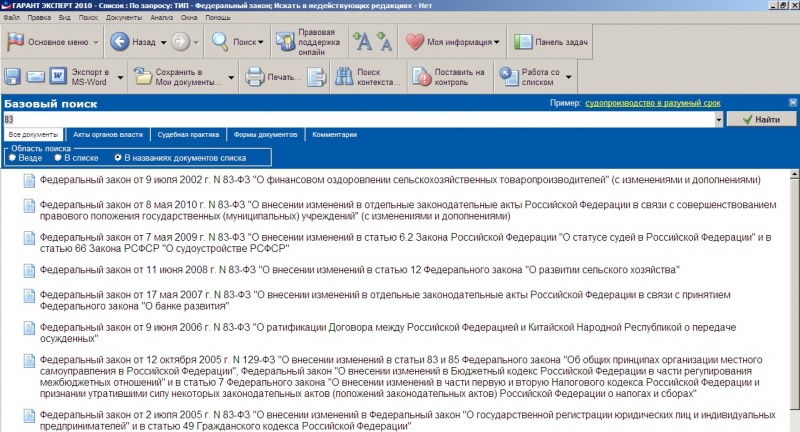Open the Search magnifier tool
The height and width of the screenshot is (432, 800).
point(221,42)
